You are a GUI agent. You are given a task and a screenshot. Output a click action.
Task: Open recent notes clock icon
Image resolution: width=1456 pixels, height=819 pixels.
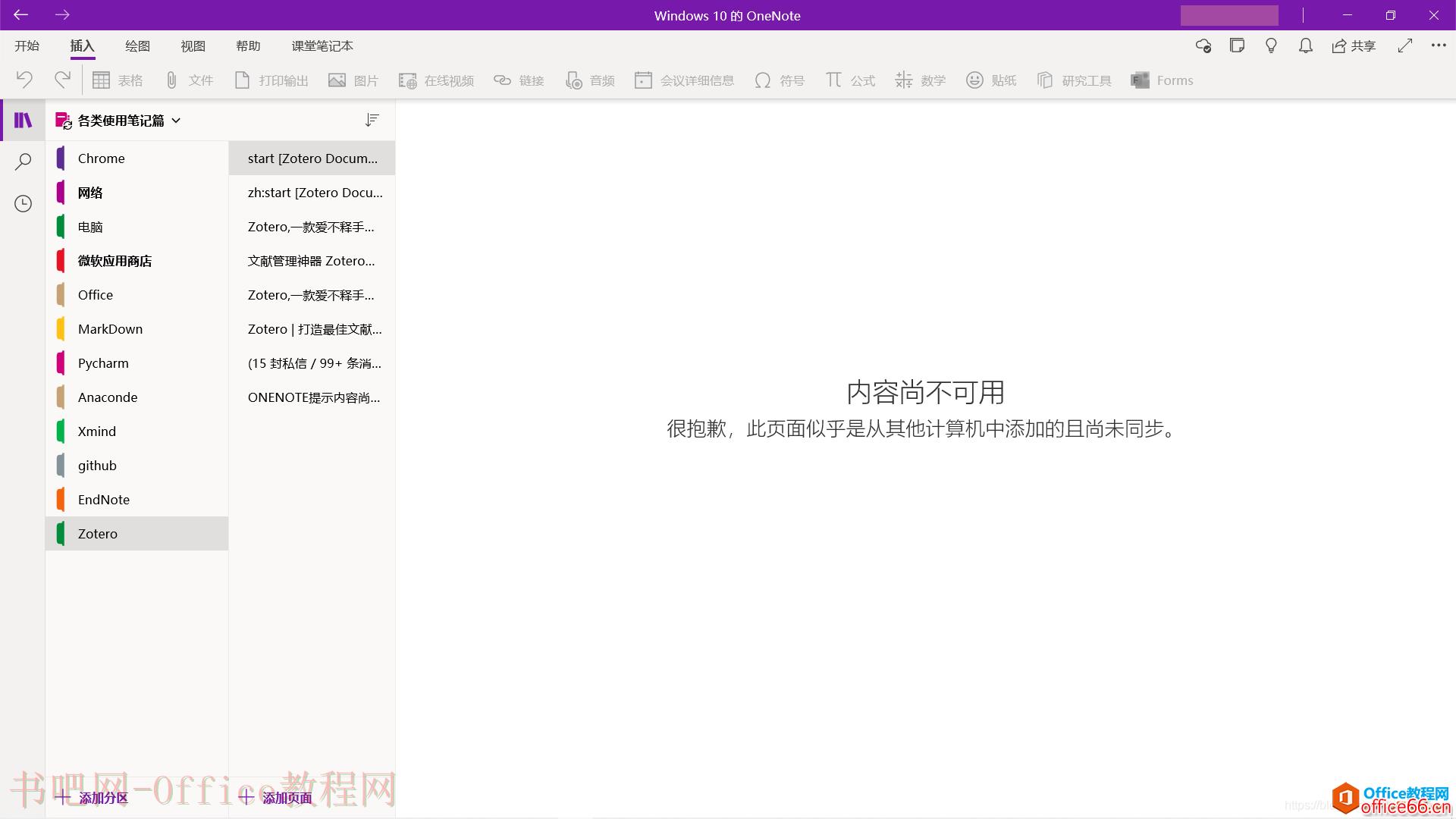(x=23, y=203)
